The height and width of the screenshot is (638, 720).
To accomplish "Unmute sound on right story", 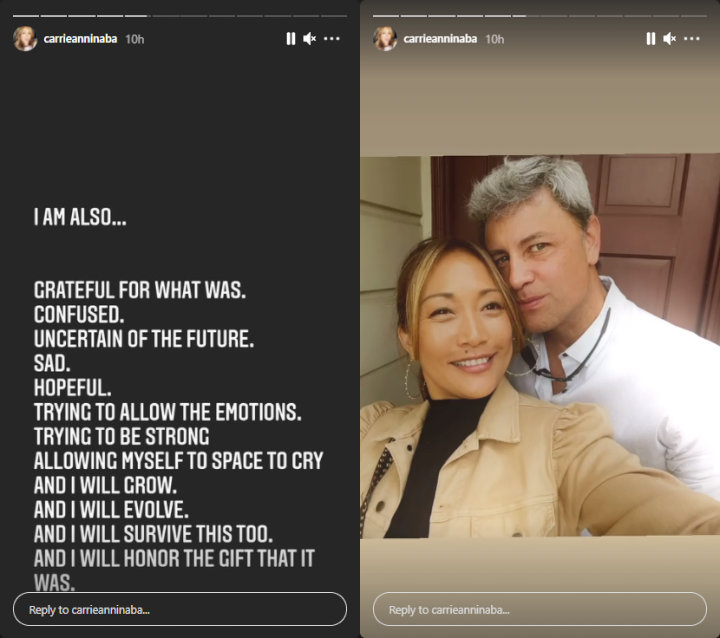I will pyautogui.click(x=669, y=39).
